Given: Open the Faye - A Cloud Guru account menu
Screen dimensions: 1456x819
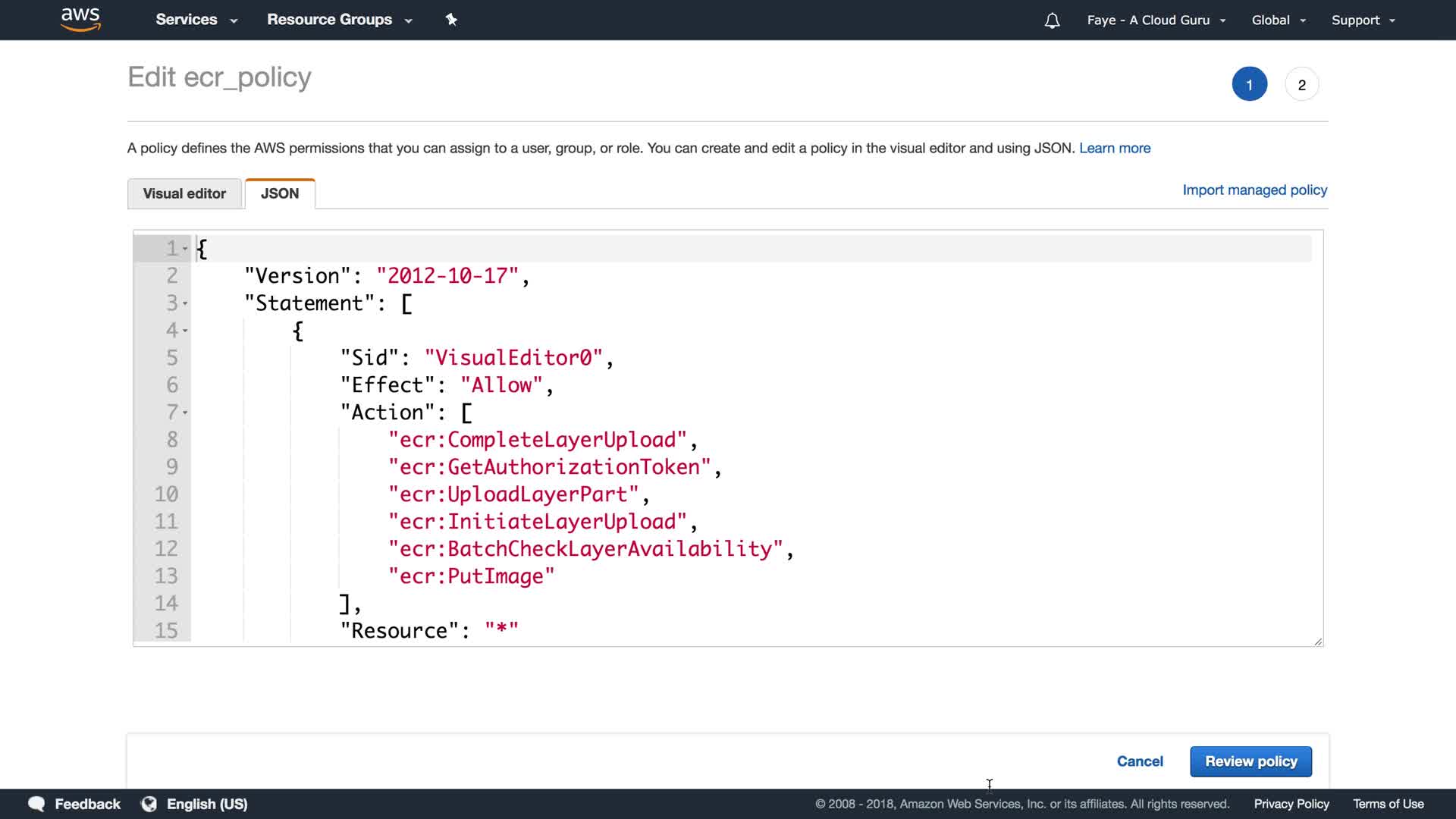Looking at the screenshot, I should 1156,20.
